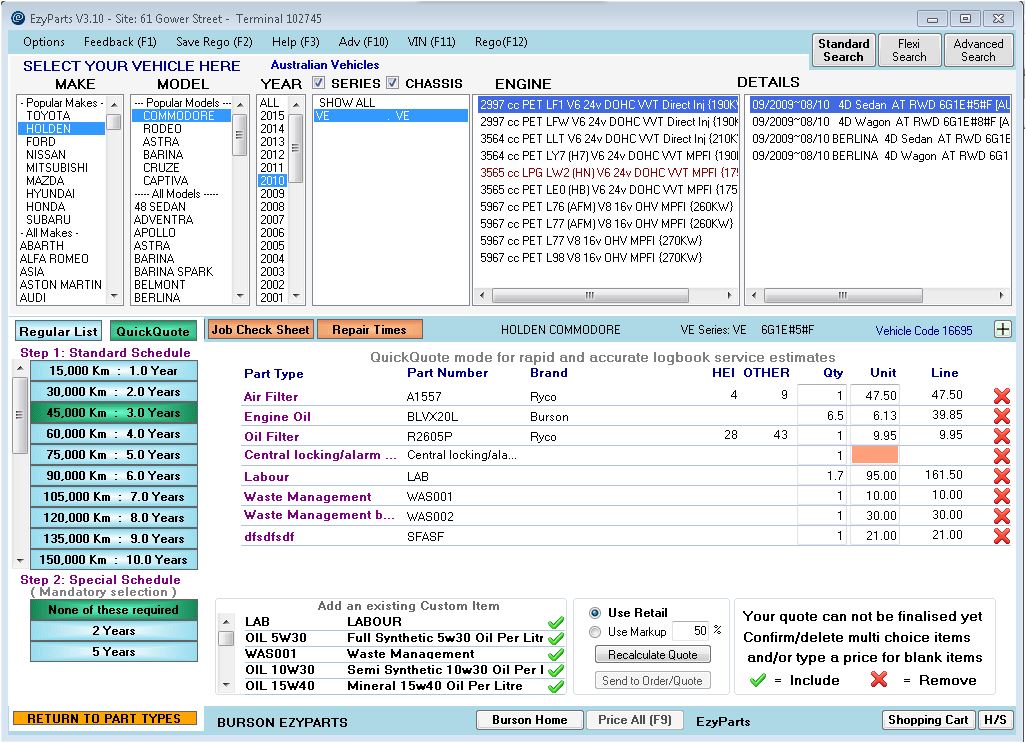Remove the Oil Filter line item
1026x743 pixels.
tap(1001, 436)
